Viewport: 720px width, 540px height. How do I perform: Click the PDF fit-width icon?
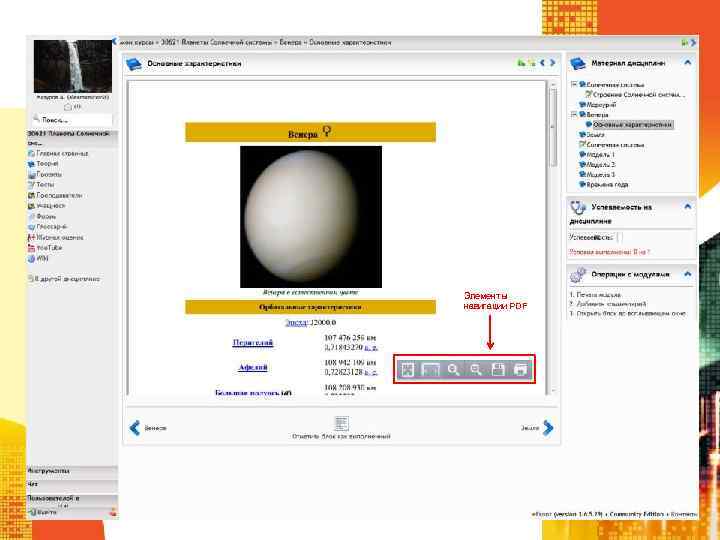pyautogui.click(x=430, y=369)
